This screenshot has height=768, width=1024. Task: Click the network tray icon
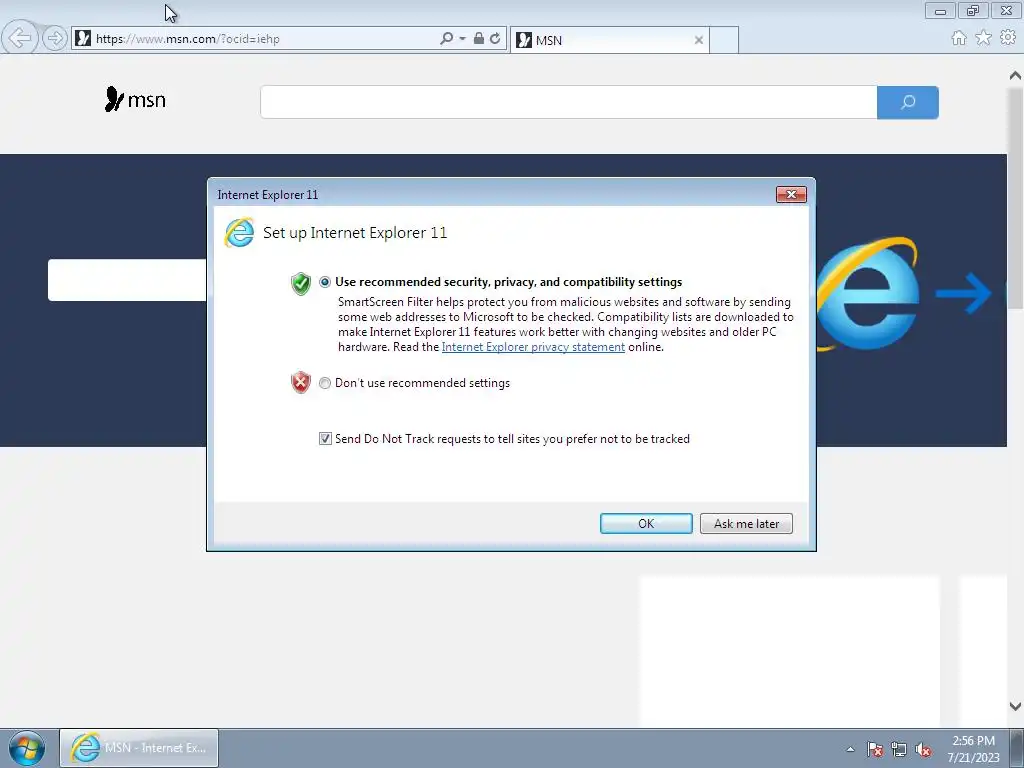point(899,749)
